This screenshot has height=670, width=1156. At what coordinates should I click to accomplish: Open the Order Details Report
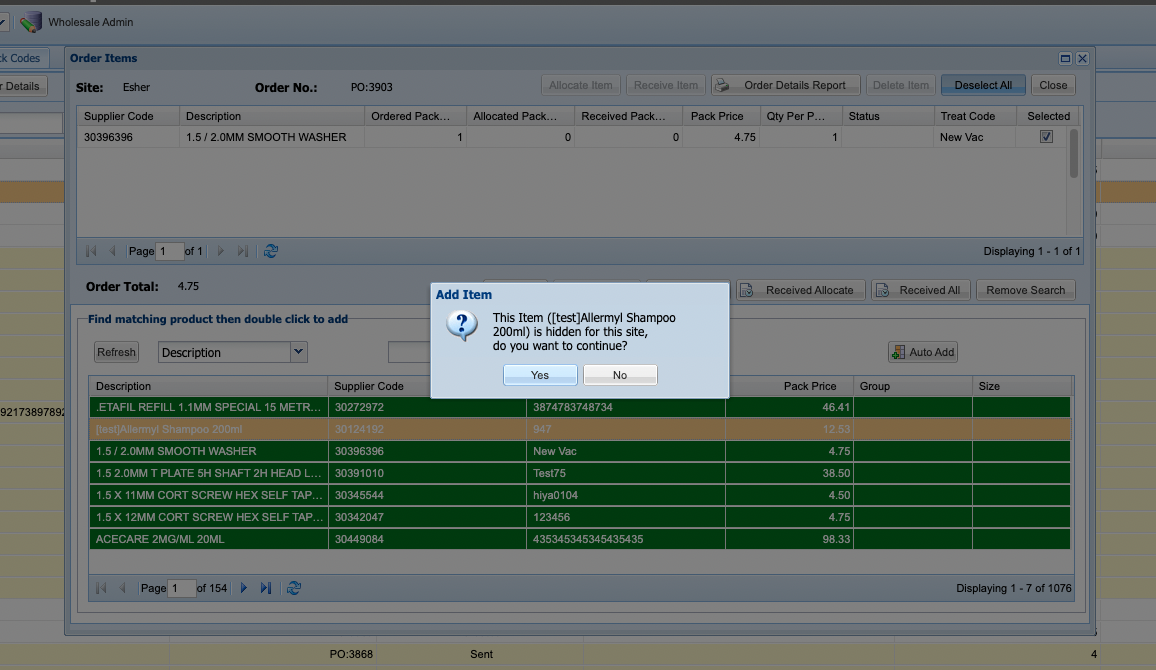(785, 86)
